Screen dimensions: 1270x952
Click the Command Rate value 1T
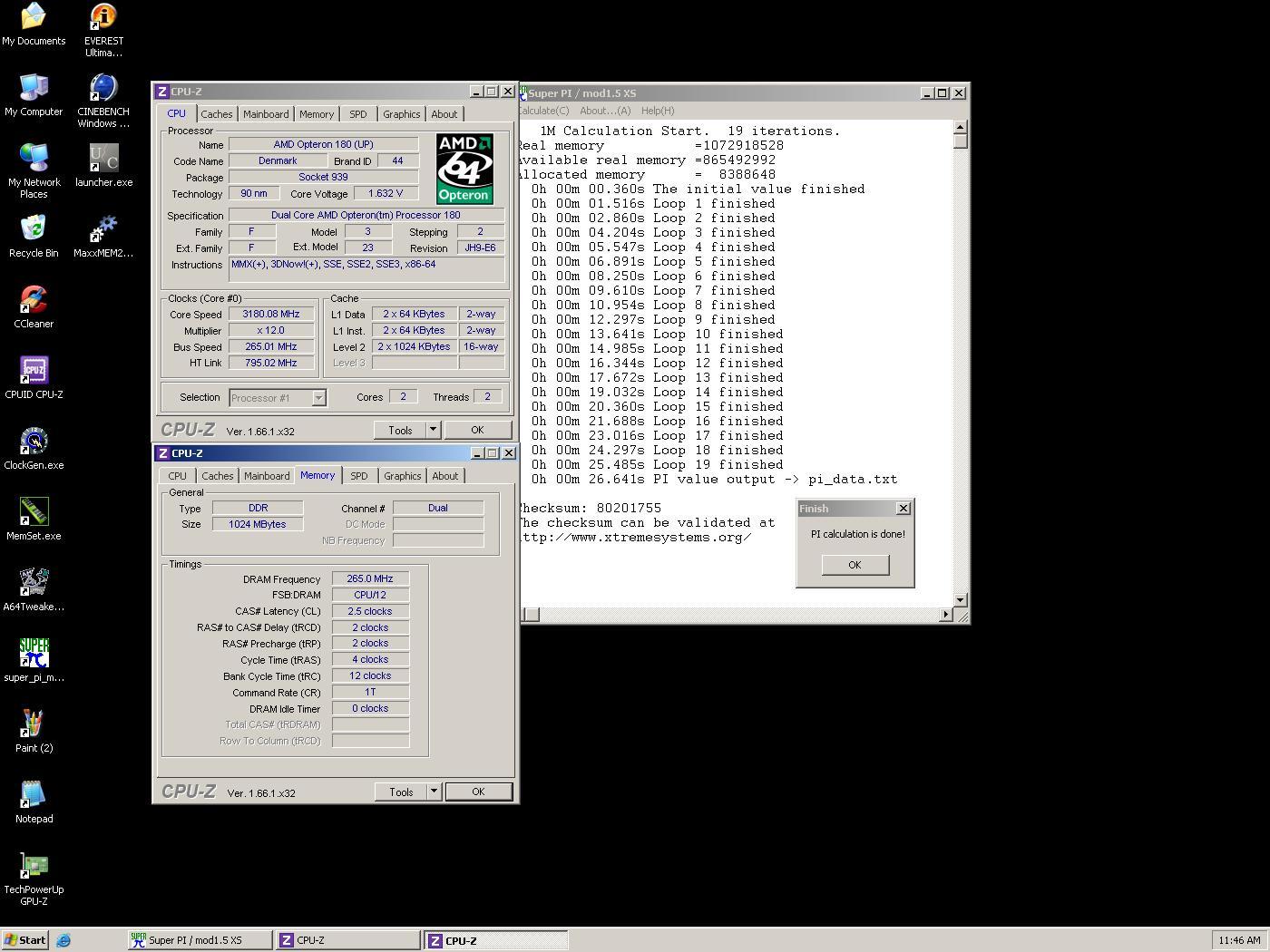(x=370, y=692)
